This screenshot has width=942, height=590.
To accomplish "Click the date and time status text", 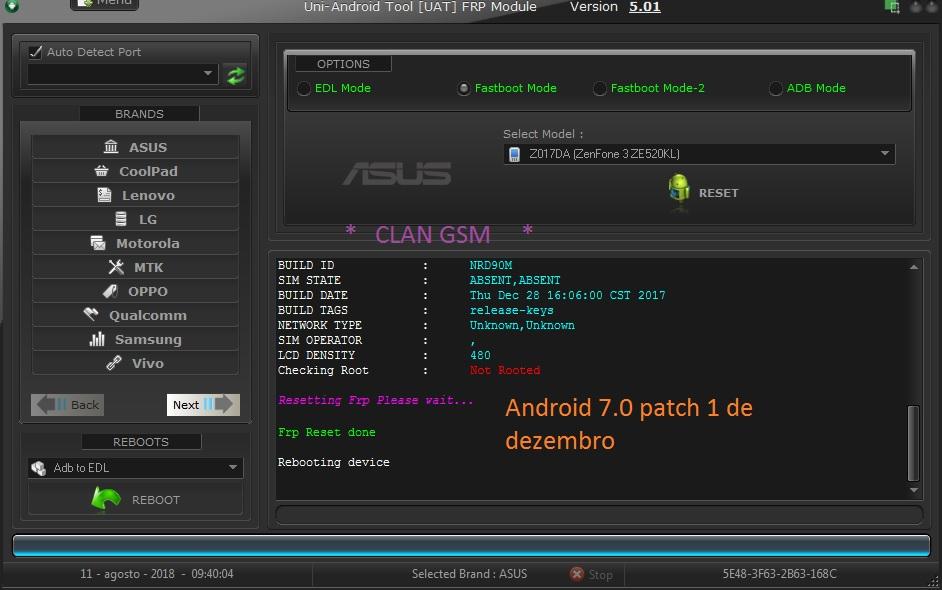I will click(x=157, y=574).
